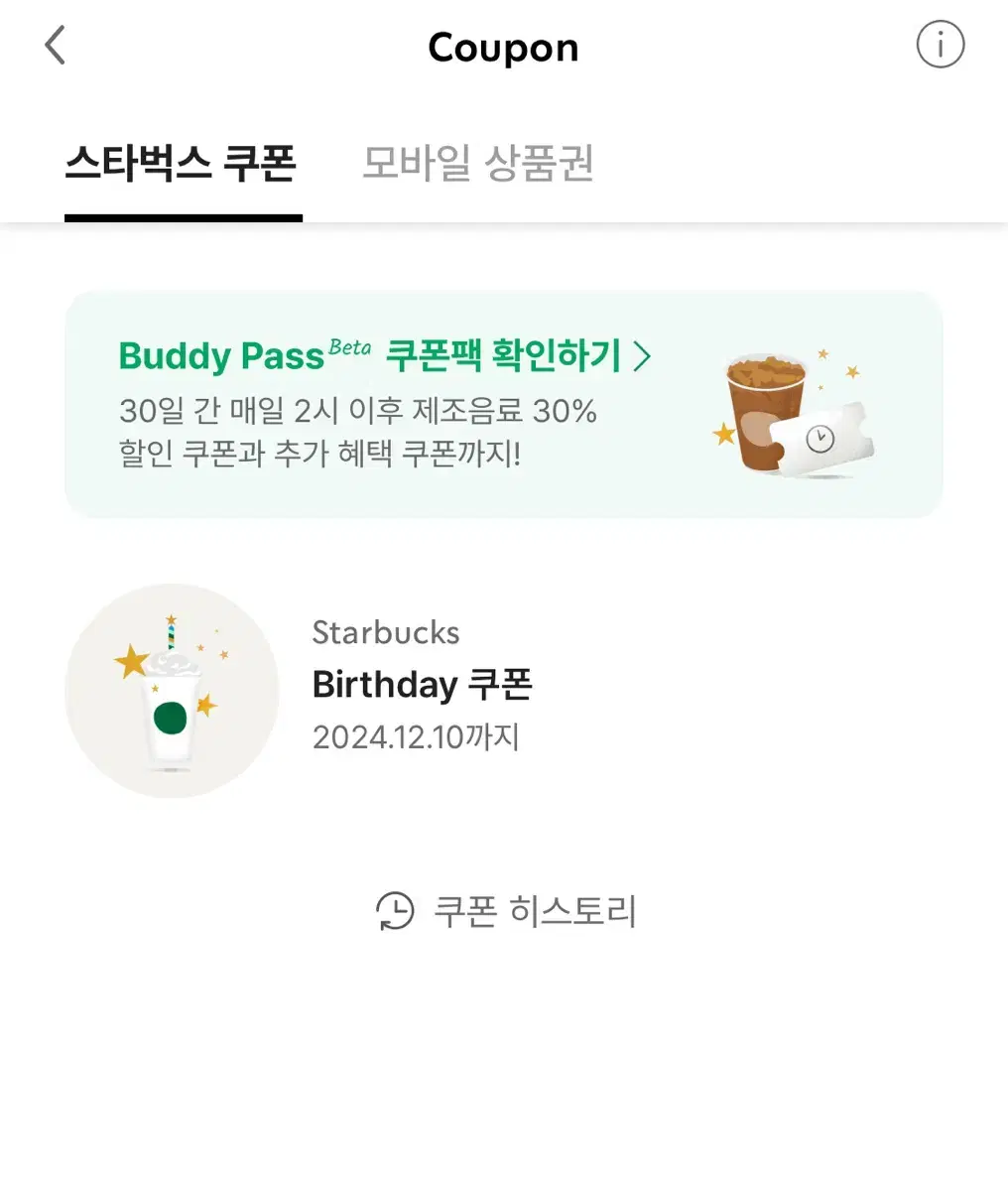Screen dimensions: 1008x1191
Task: Open 쿠폰 히스토리 link
Action: (x=535, y=911)
